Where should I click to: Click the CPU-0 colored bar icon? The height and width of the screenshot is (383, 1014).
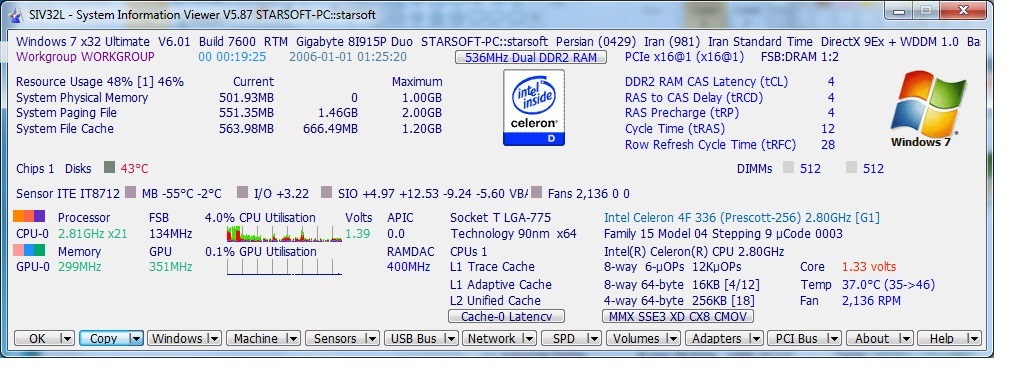tap(29, 217)
